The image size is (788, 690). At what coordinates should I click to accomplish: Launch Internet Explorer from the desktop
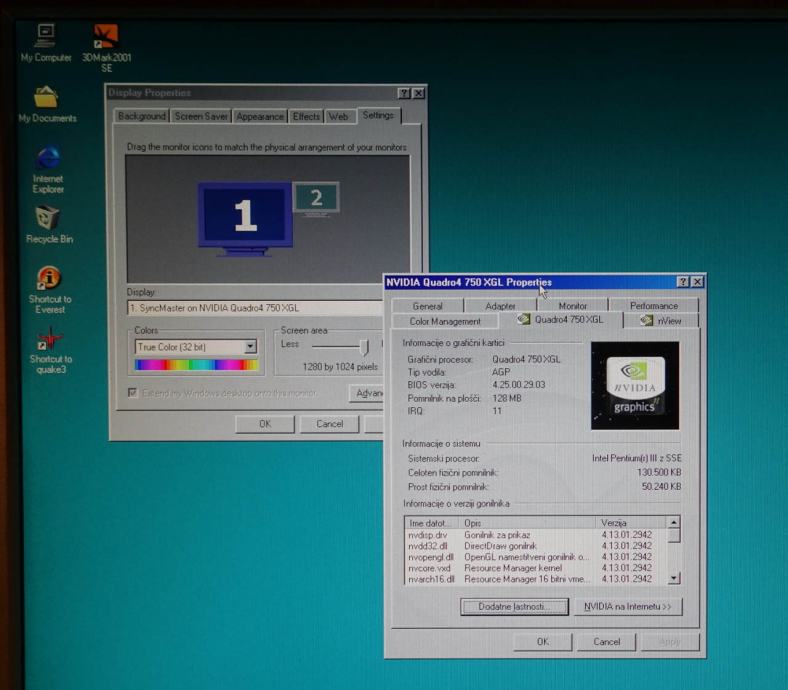coord(47,159)
